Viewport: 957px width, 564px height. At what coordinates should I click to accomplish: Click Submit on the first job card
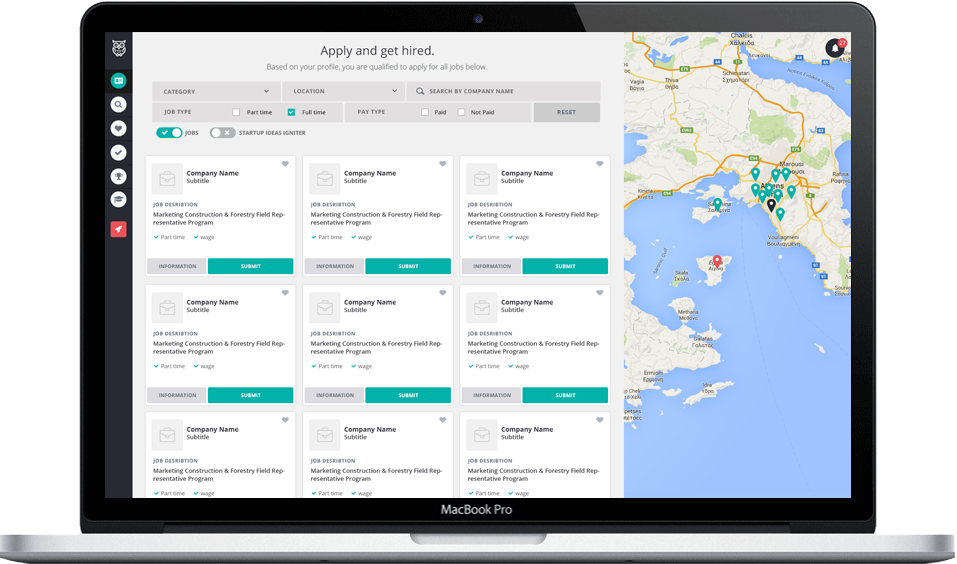(x=250, y=266)
